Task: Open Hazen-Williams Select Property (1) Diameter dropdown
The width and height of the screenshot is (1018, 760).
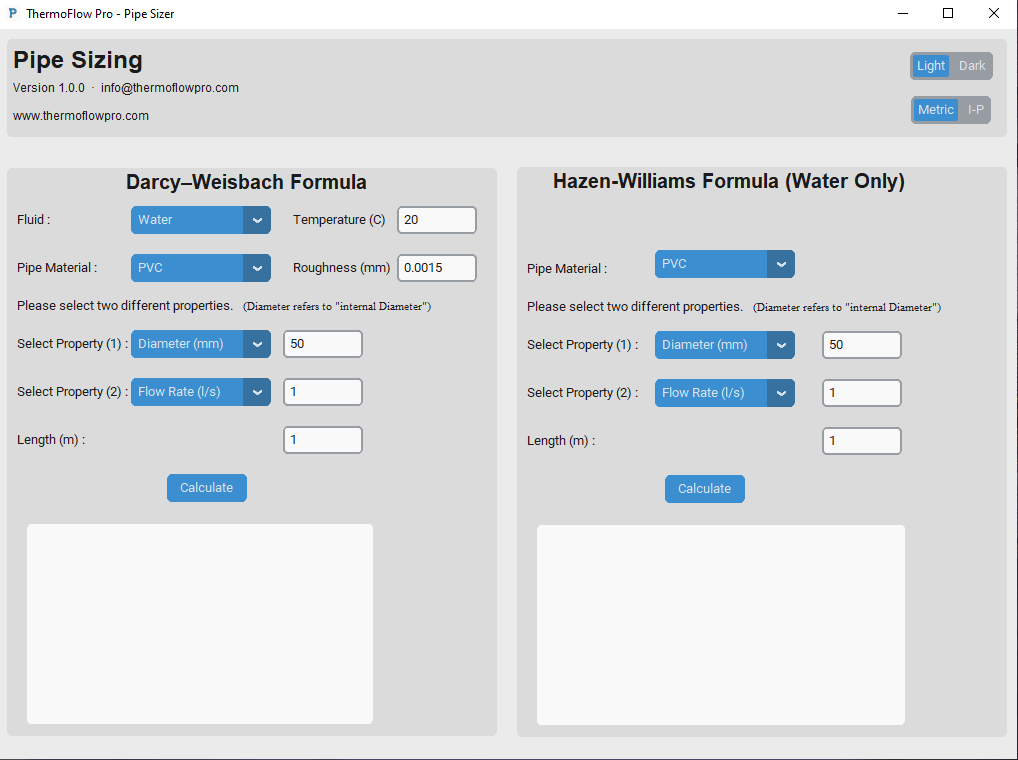Action: click(724, 345)
